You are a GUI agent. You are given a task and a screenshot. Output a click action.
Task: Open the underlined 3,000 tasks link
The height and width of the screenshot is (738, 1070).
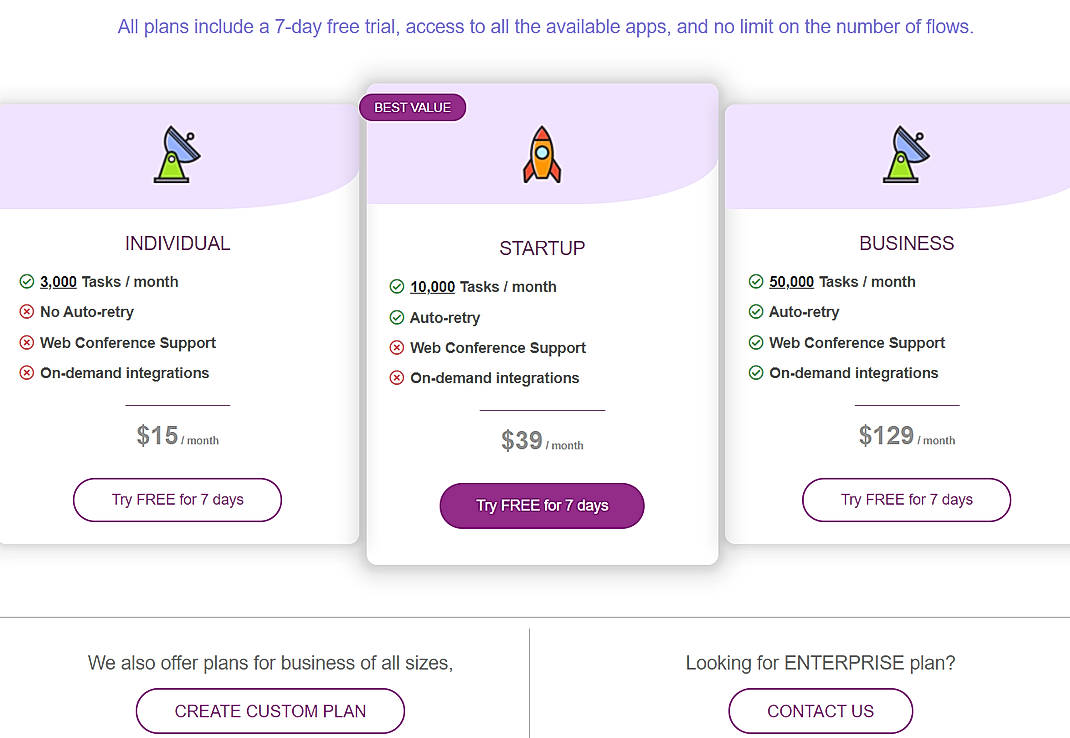(x=58, y=281)
